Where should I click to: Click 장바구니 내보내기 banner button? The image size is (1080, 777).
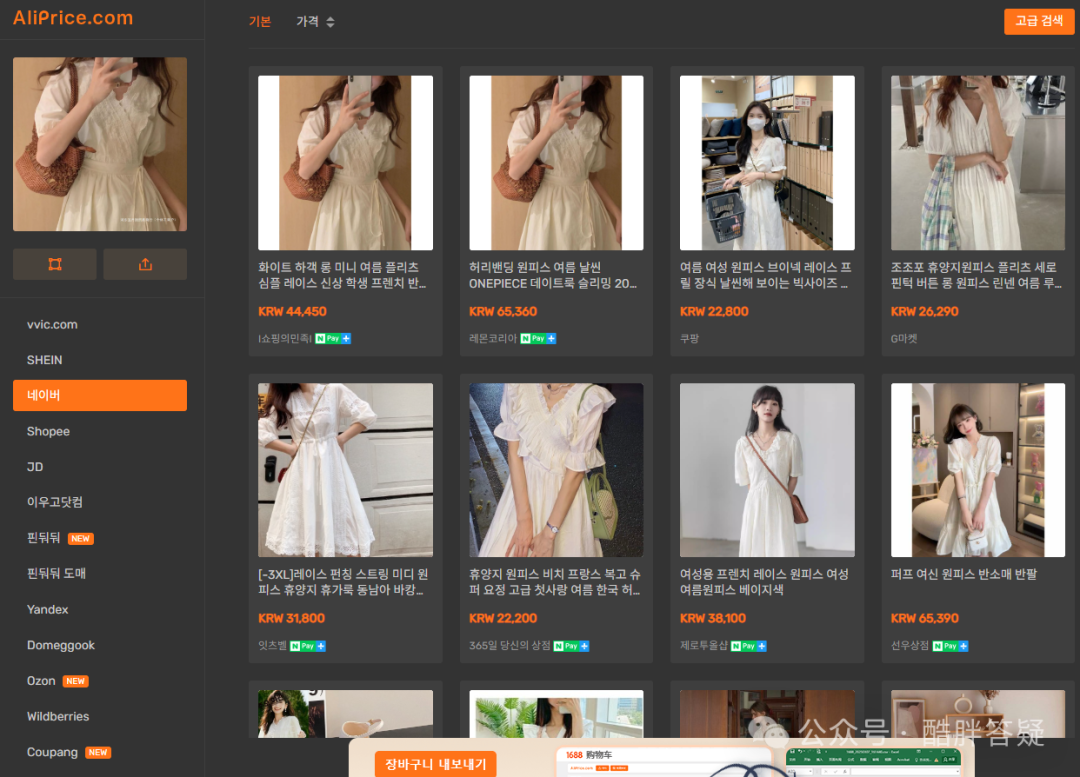(x=435, y=764)
